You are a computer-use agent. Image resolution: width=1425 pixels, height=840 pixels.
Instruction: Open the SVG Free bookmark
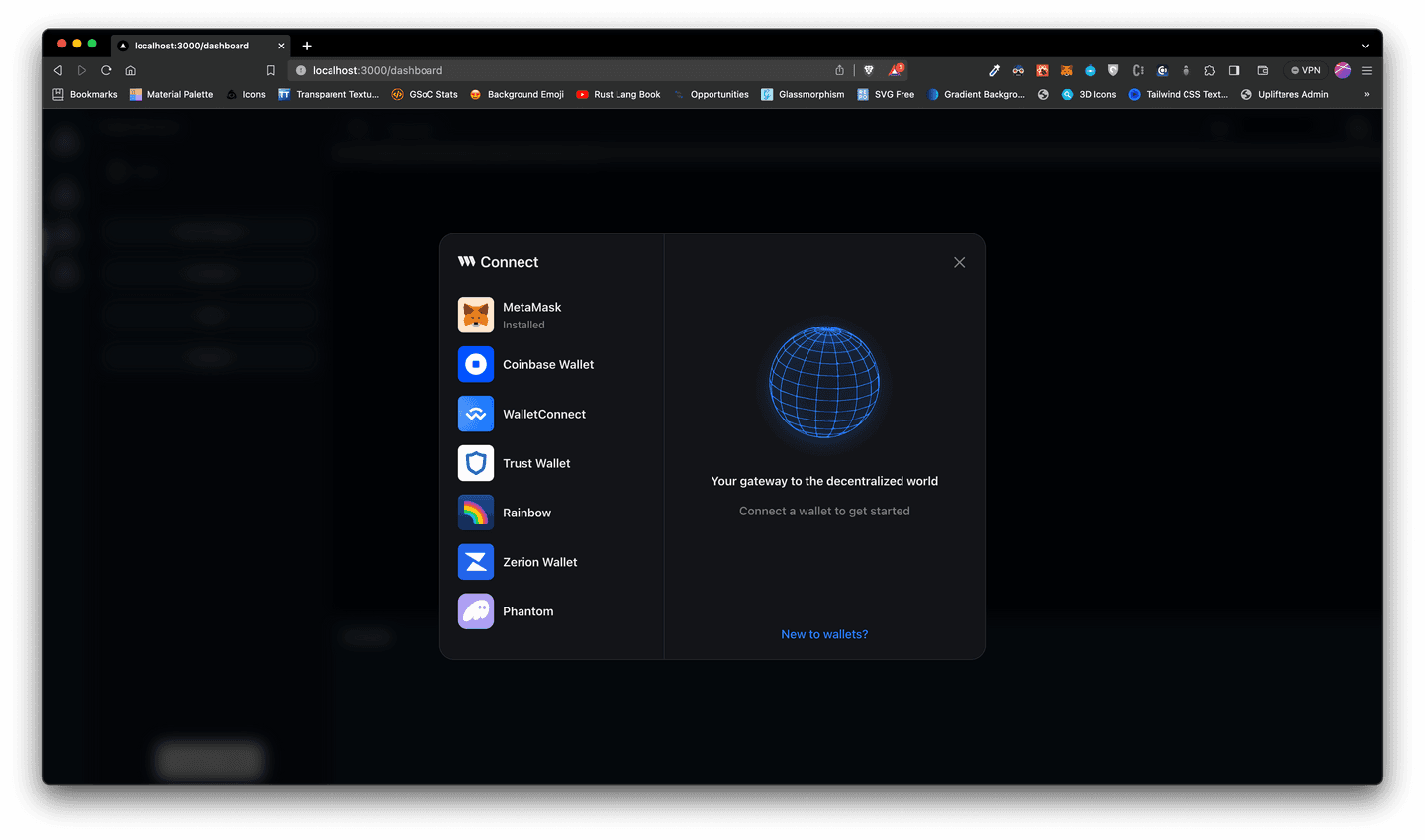pyautogui.click(x=886, y=94)
